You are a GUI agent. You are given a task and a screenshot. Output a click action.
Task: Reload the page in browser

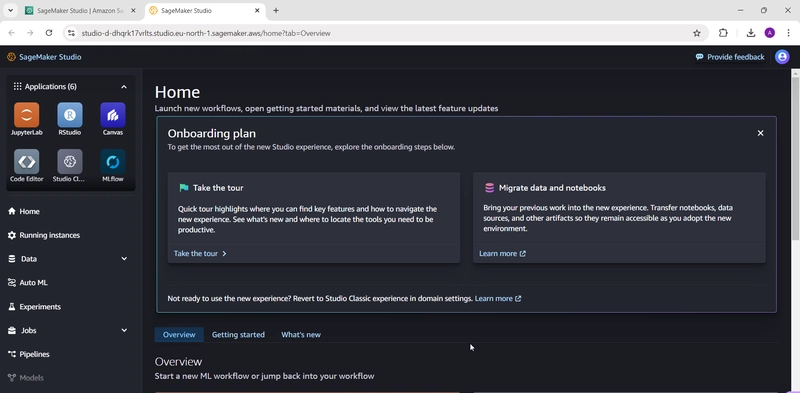[49, 33]
